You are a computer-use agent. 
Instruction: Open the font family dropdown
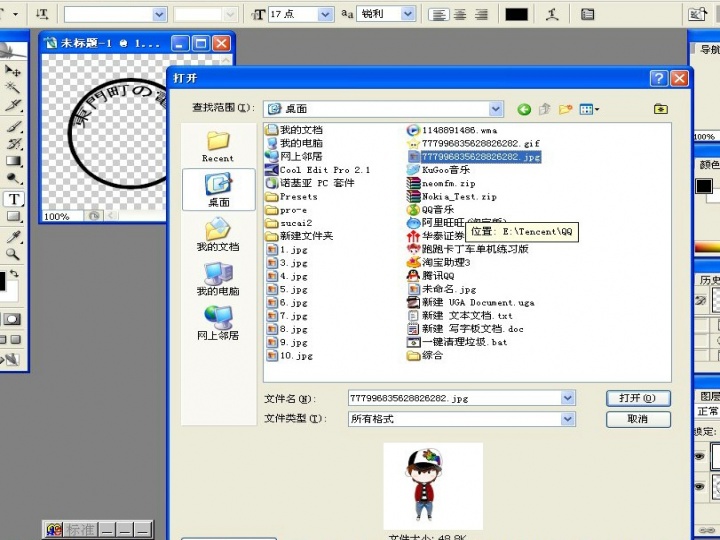(159, 15)
